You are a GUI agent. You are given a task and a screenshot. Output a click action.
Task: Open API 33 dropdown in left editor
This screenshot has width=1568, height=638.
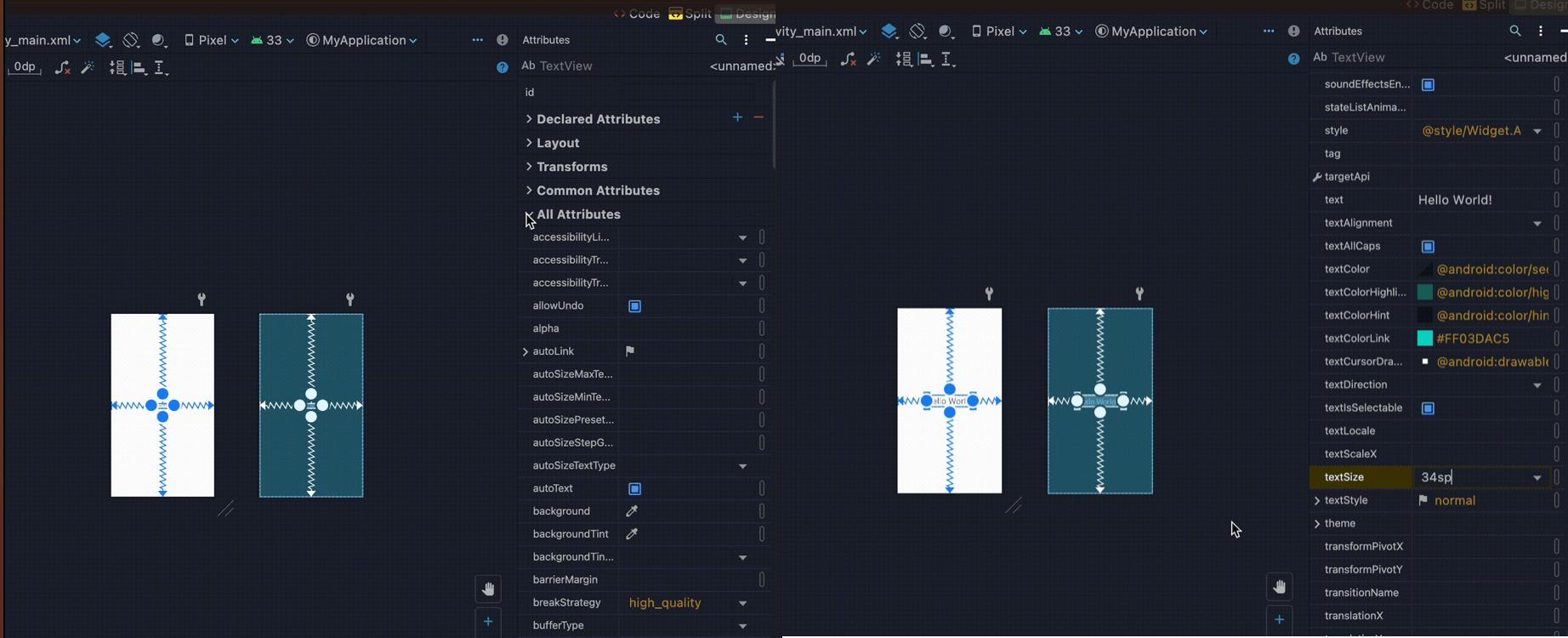pos(273,40)
